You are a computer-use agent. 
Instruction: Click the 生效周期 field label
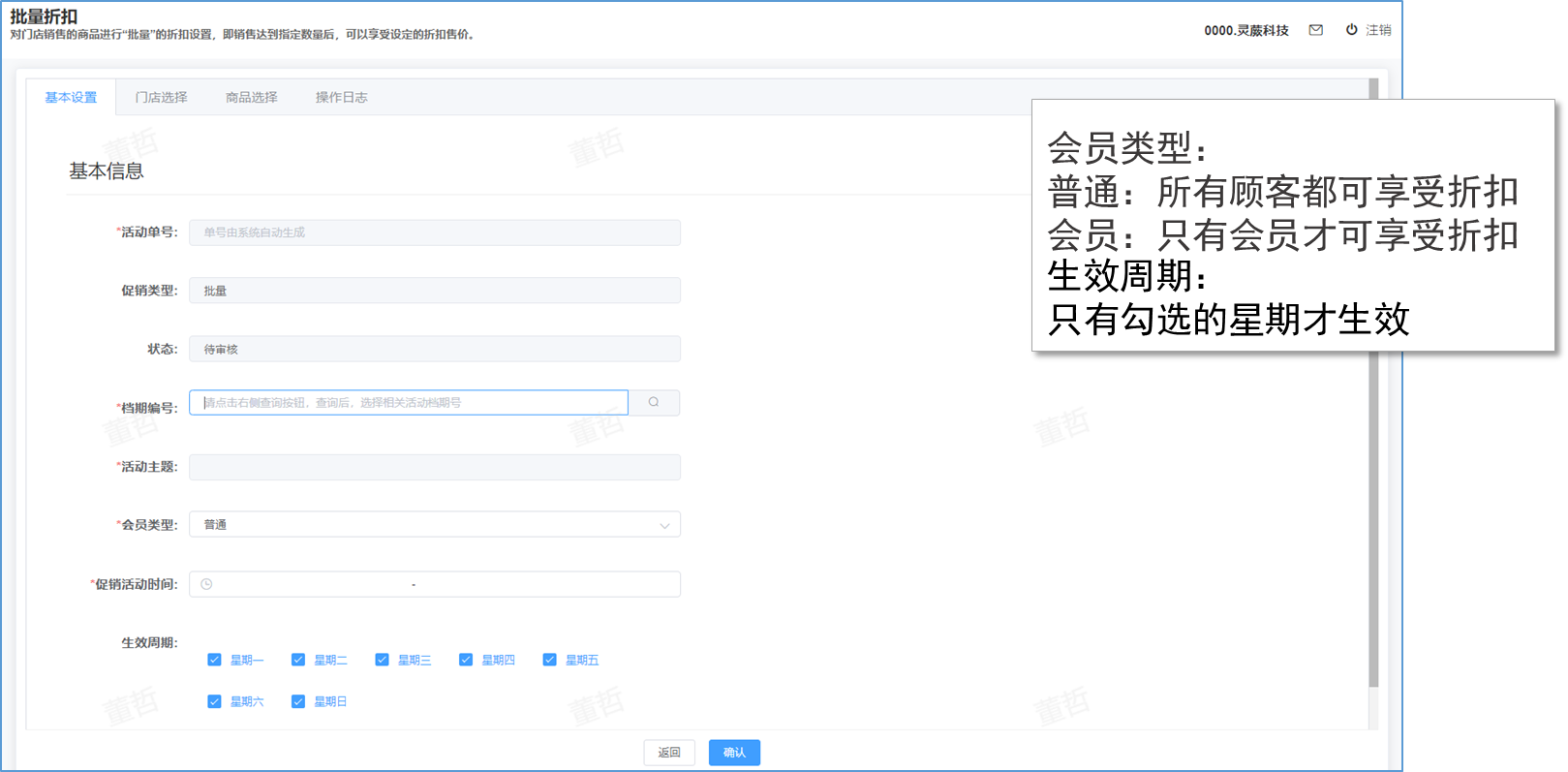149,642
